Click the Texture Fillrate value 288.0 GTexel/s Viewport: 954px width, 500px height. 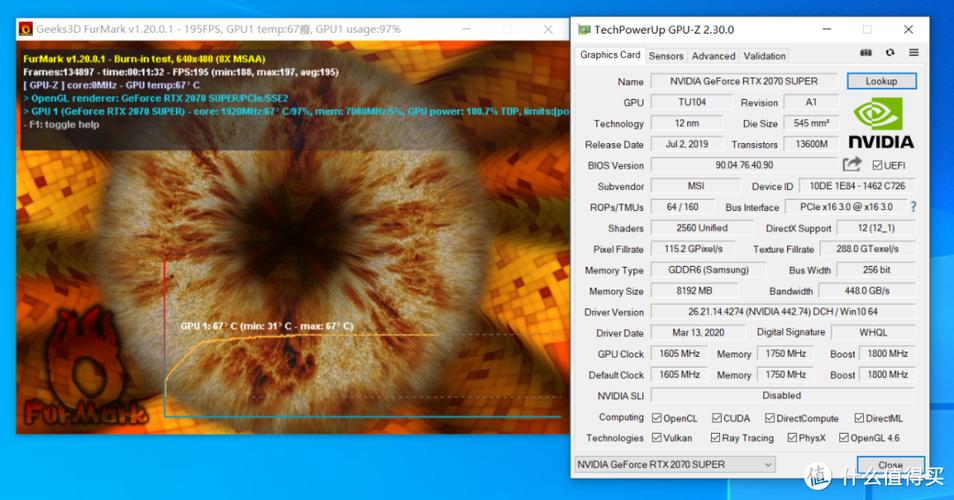click(x=867, y=249)
